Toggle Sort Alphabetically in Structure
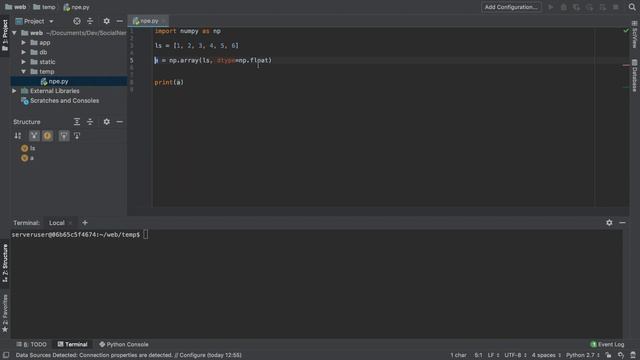This screenshot has height=360, width=640. [x=18, y=136]
